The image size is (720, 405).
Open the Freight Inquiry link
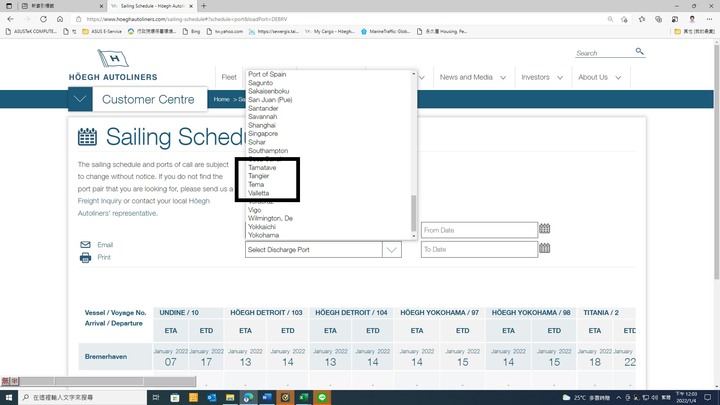pos(99,201)
